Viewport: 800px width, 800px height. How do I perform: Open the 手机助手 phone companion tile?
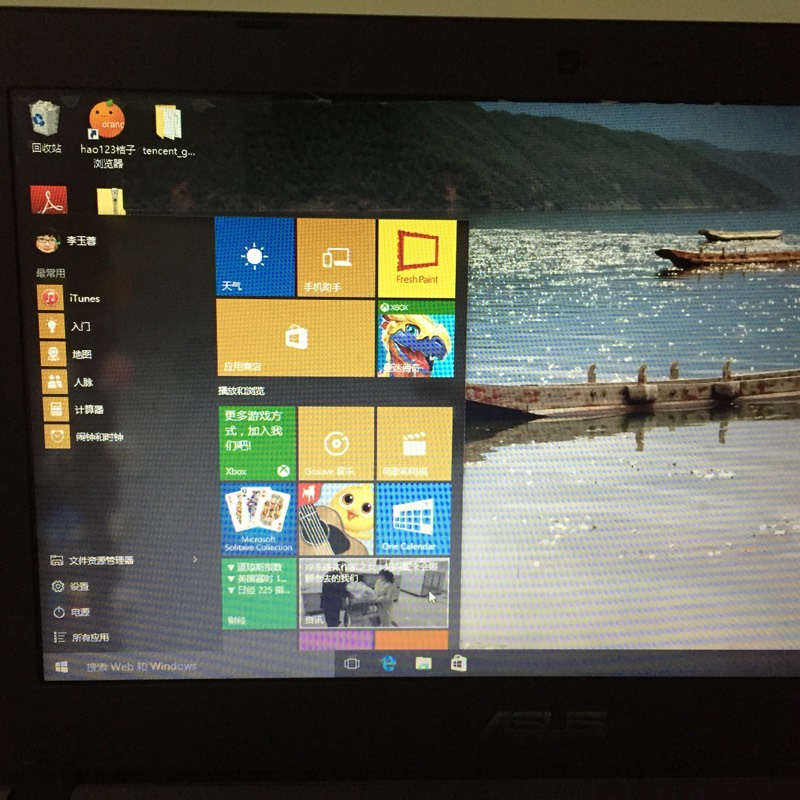click(x=335, y=258)
